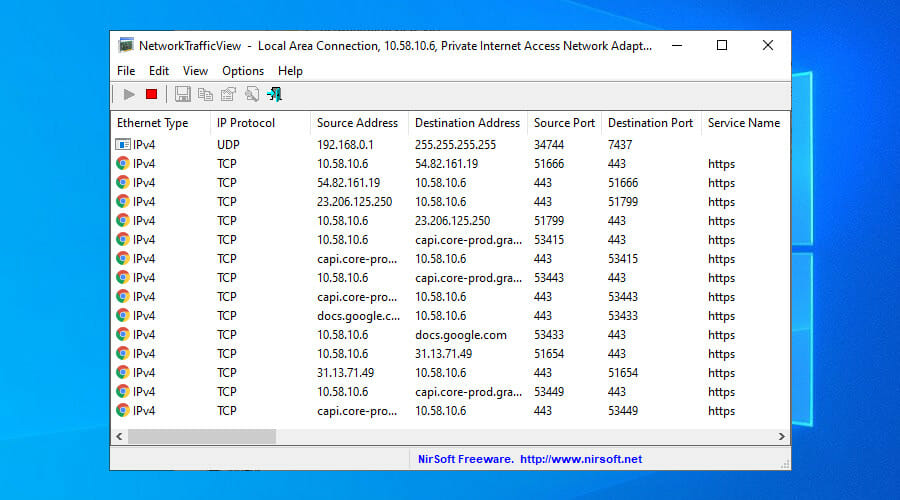Click Chrome icon on destination port 53415 row
Screen dimensions: 900x500
pos(122,258)
